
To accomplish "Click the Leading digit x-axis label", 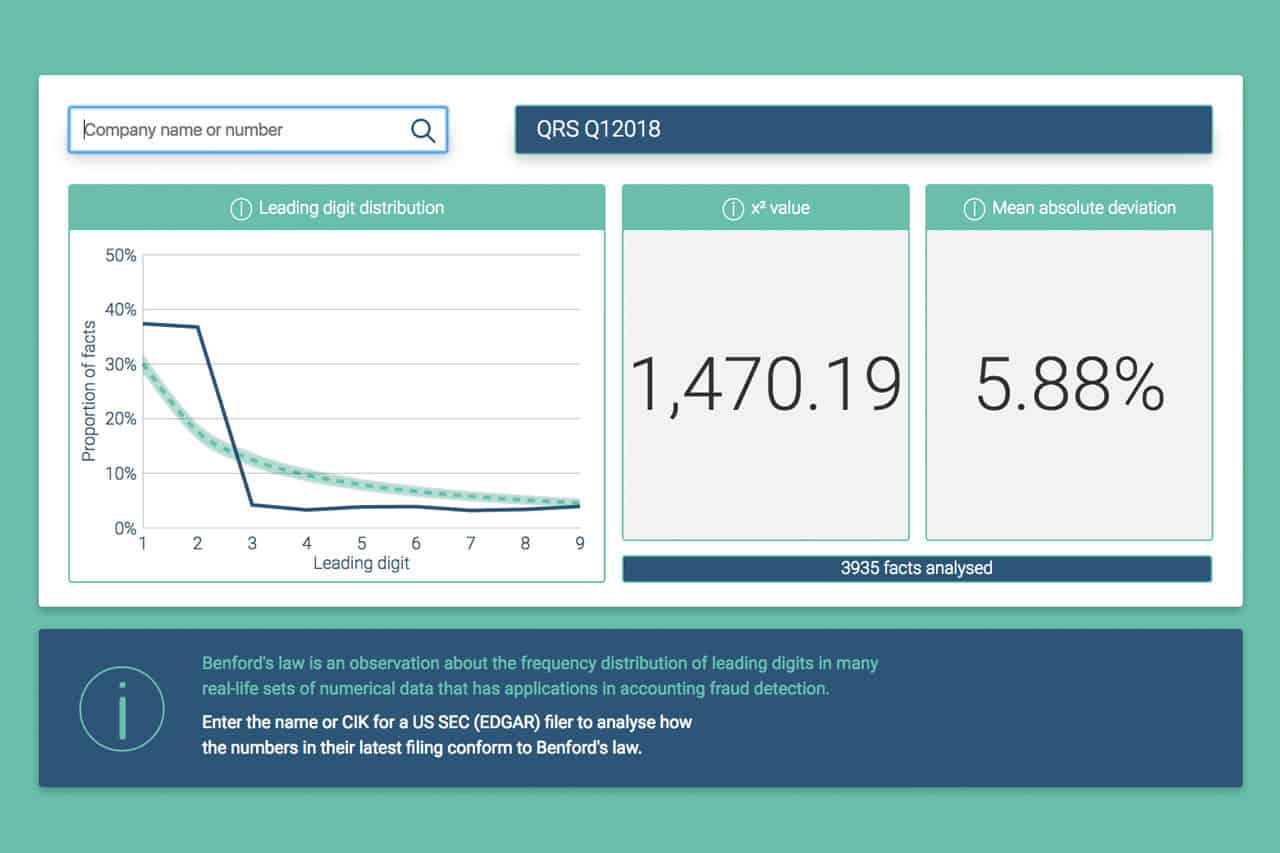I will pyautogui.click(x=361, y=563).
